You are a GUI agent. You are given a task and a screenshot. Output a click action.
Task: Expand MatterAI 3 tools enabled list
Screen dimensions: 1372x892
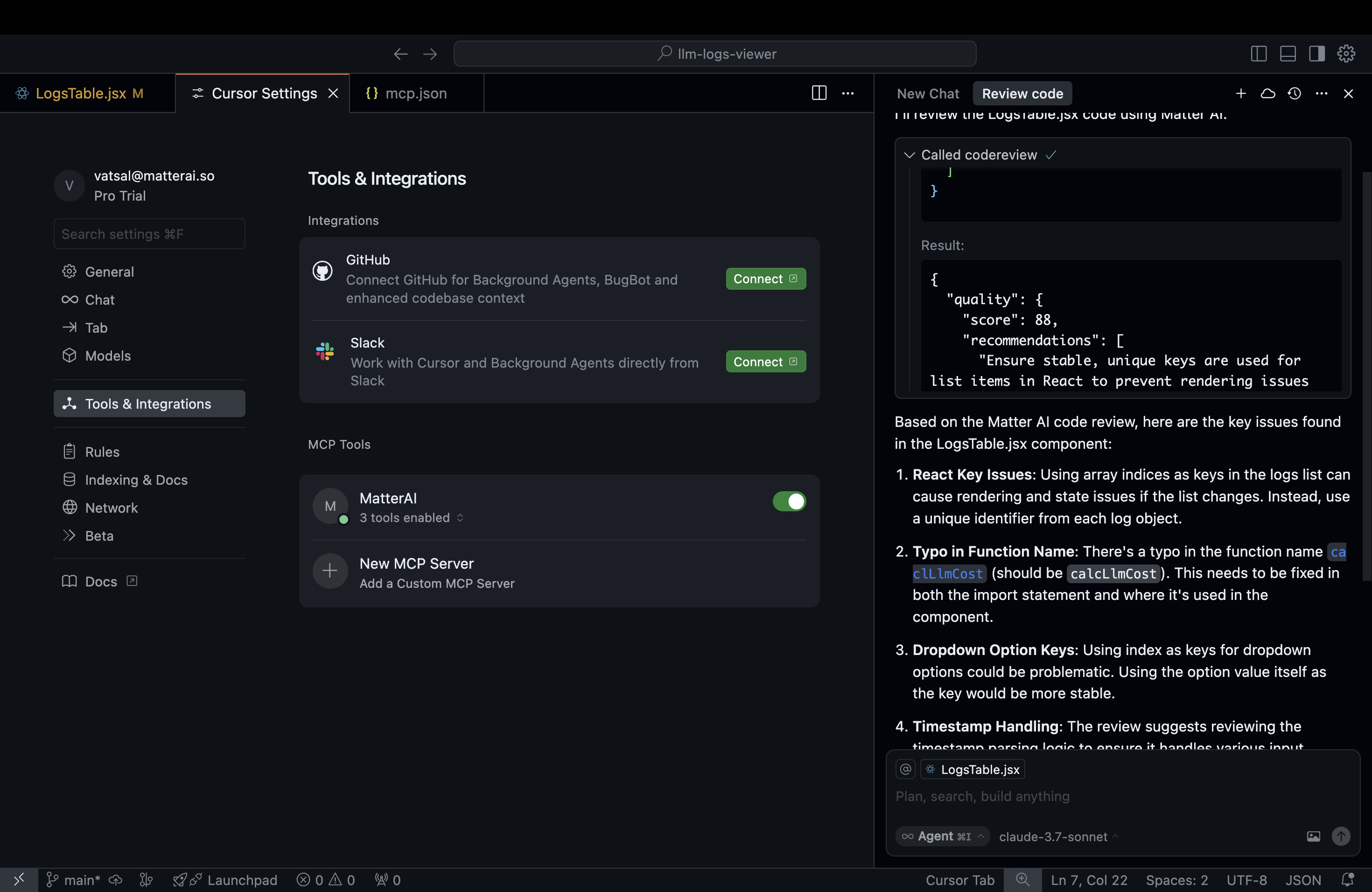click(411, 517)
